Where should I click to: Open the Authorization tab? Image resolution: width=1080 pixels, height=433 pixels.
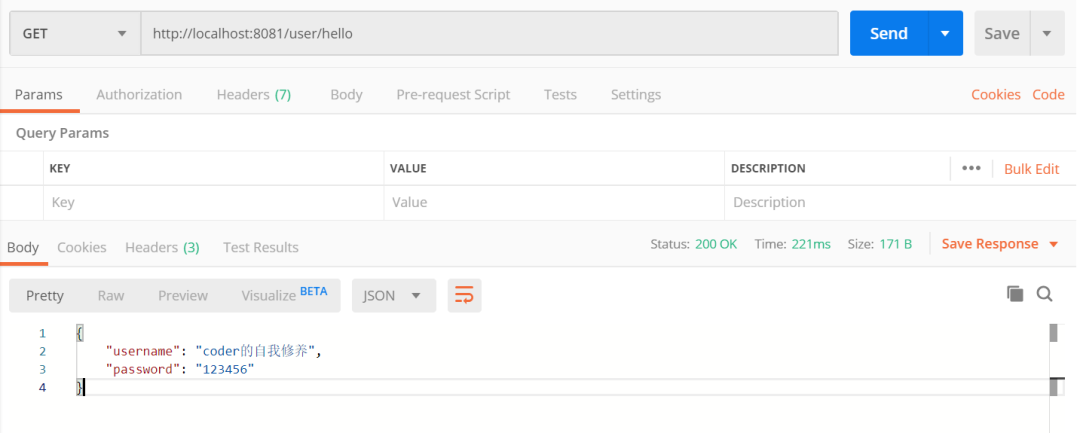(139, 95)
